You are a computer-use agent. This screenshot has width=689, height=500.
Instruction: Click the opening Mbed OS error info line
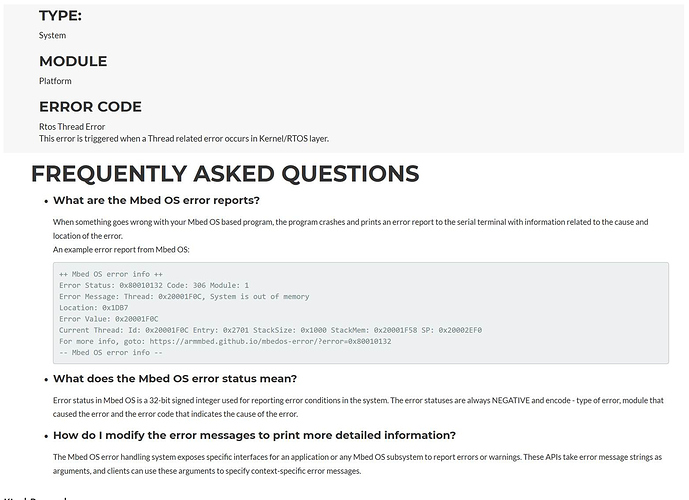coord(111,274)
